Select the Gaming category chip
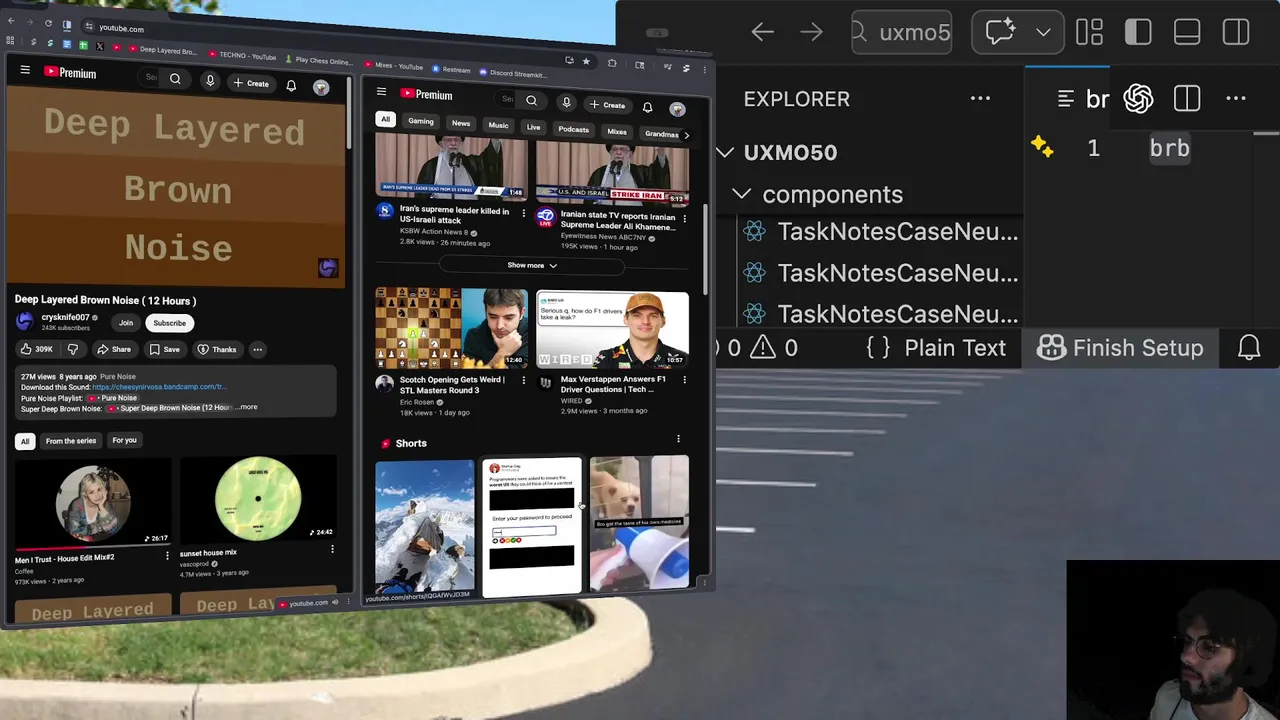1280x720 pixels. [421, 121]
